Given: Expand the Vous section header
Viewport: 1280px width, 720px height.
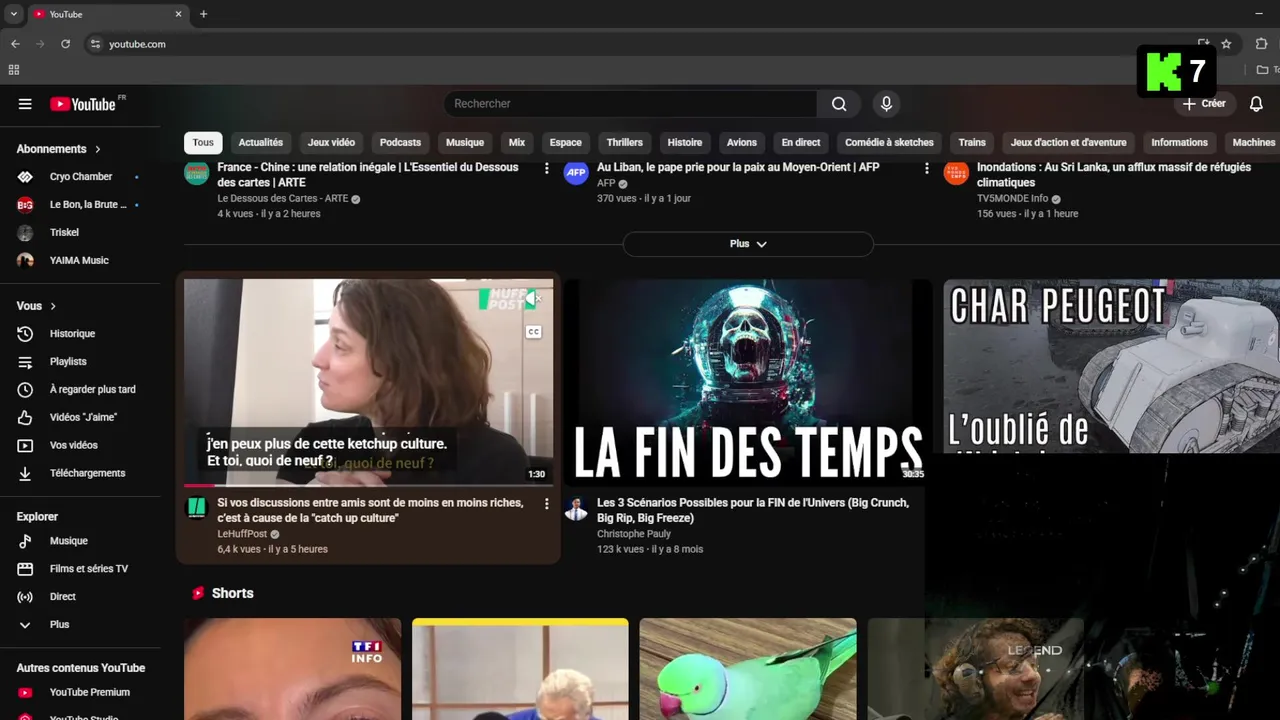Looking at the screenshot, I should [37, 306].
